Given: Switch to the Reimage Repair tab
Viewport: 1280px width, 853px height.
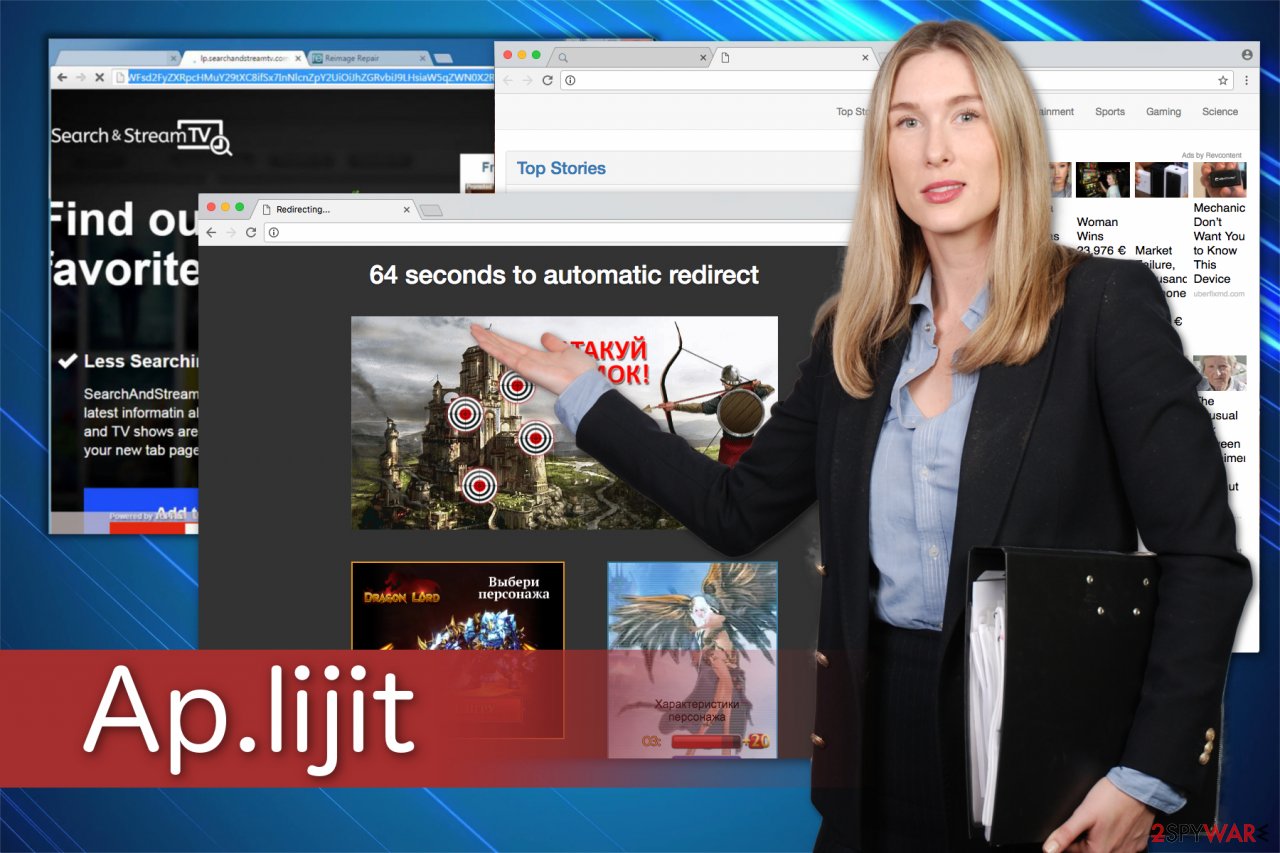Looking at the screenshot, I should [370, 58].
